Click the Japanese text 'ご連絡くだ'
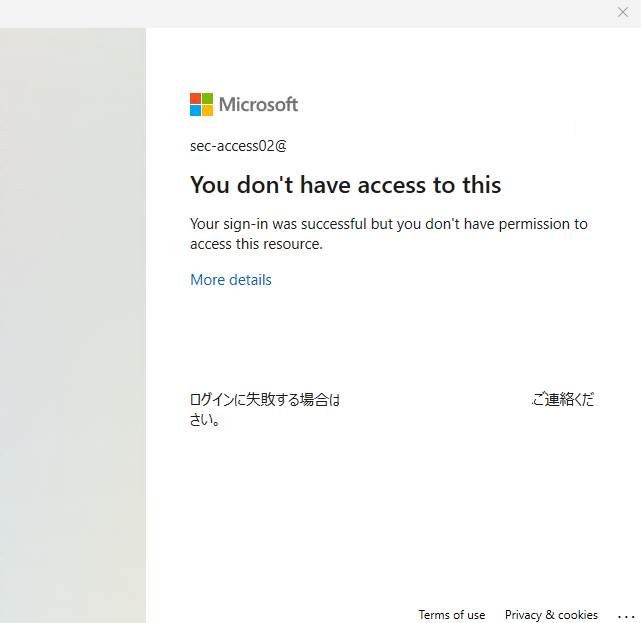 click(563, 399)
